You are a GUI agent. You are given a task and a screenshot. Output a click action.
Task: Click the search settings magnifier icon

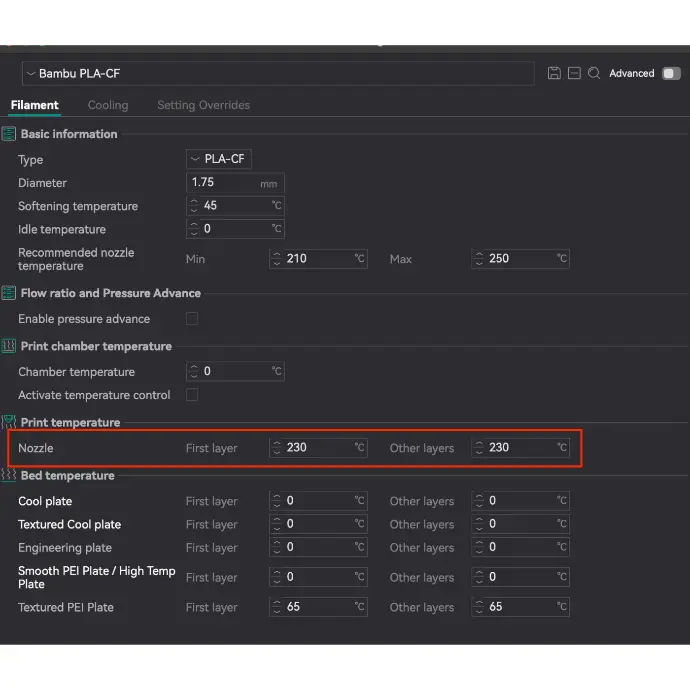pos(594,73)
